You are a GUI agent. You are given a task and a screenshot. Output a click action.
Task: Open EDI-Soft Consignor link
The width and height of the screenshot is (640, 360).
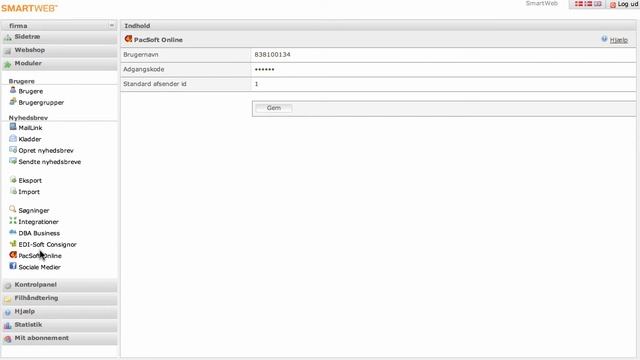[x=47, y=244]
